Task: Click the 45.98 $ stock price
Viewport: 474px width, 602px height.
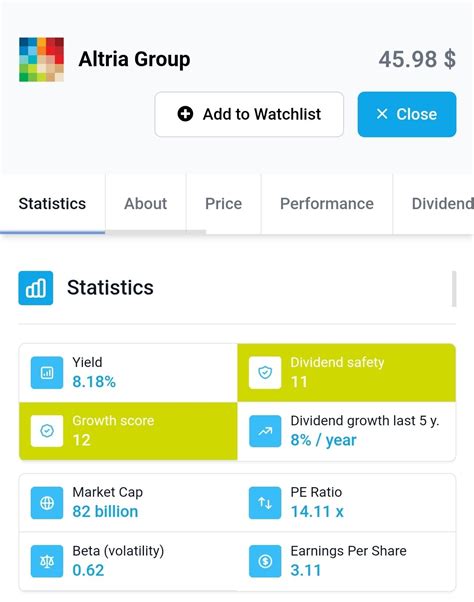Action: tap(417, 60)
